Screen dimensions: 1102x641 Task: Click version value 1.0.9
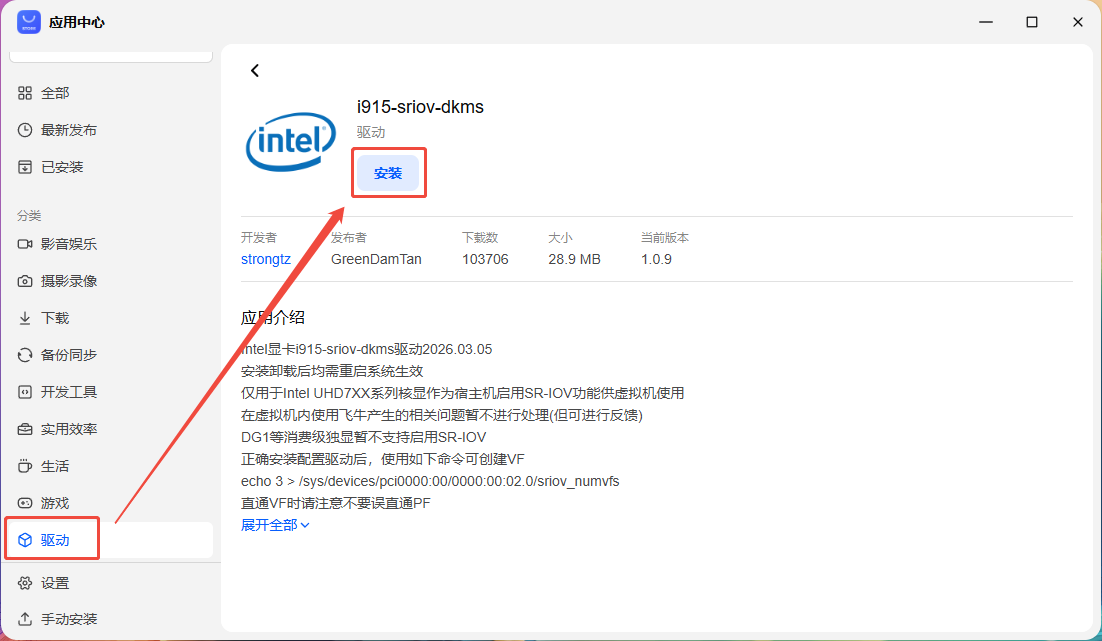656,259
